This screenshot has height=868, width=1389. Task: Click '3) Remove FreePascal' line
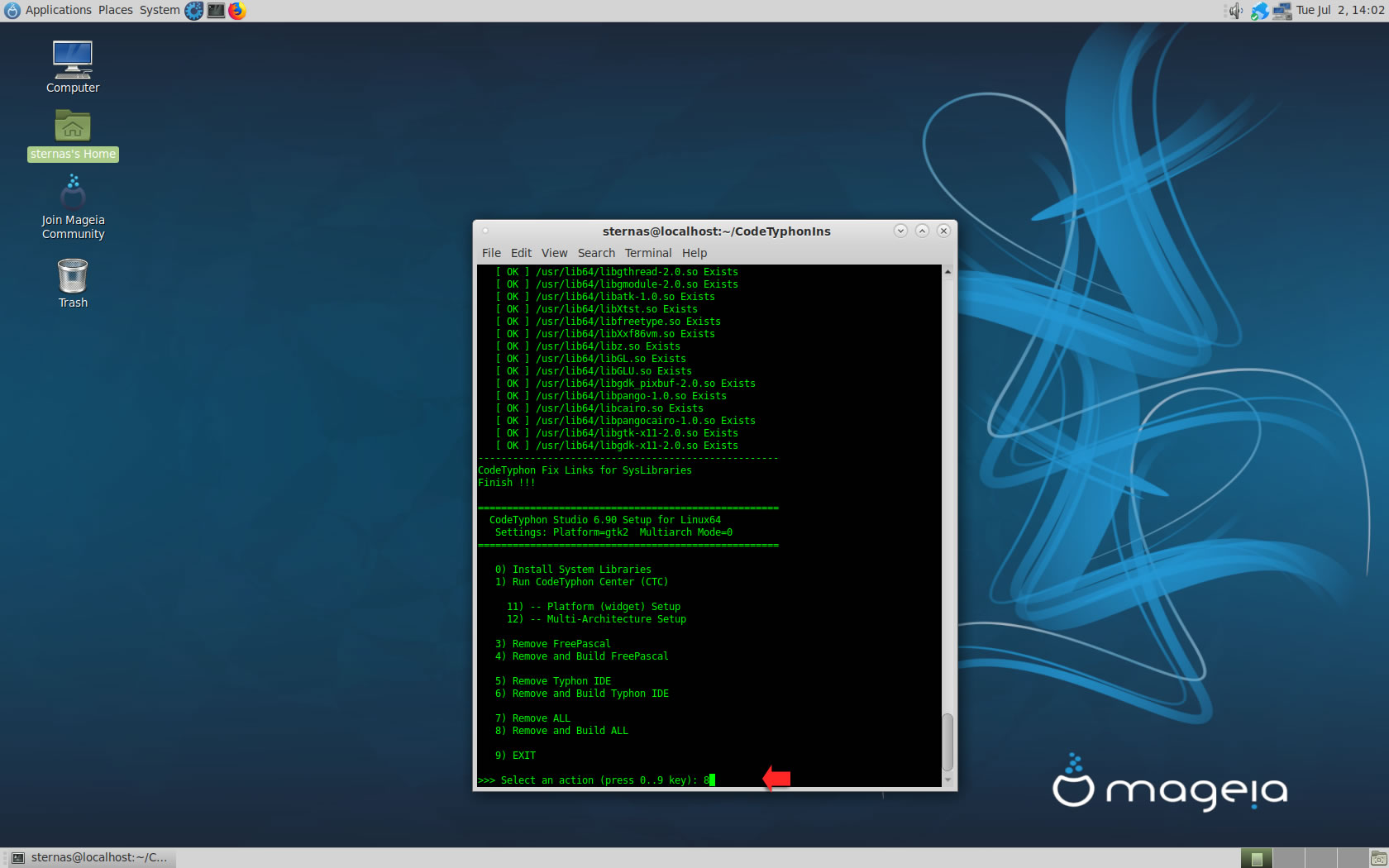tap(553, 644)
